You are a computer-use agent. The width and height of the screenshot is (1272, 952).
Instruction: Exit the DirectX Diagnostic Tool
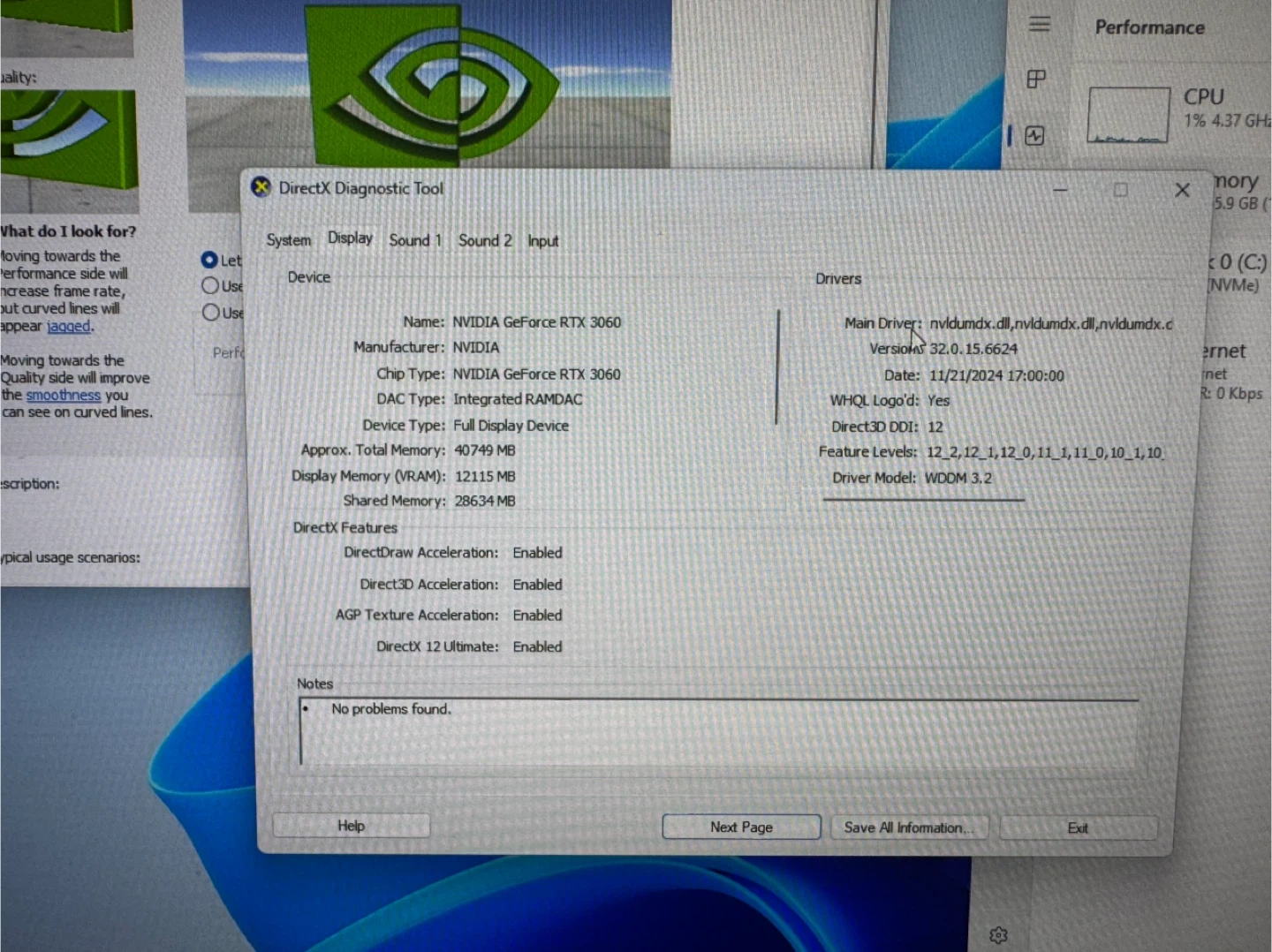click(1078, 828)
